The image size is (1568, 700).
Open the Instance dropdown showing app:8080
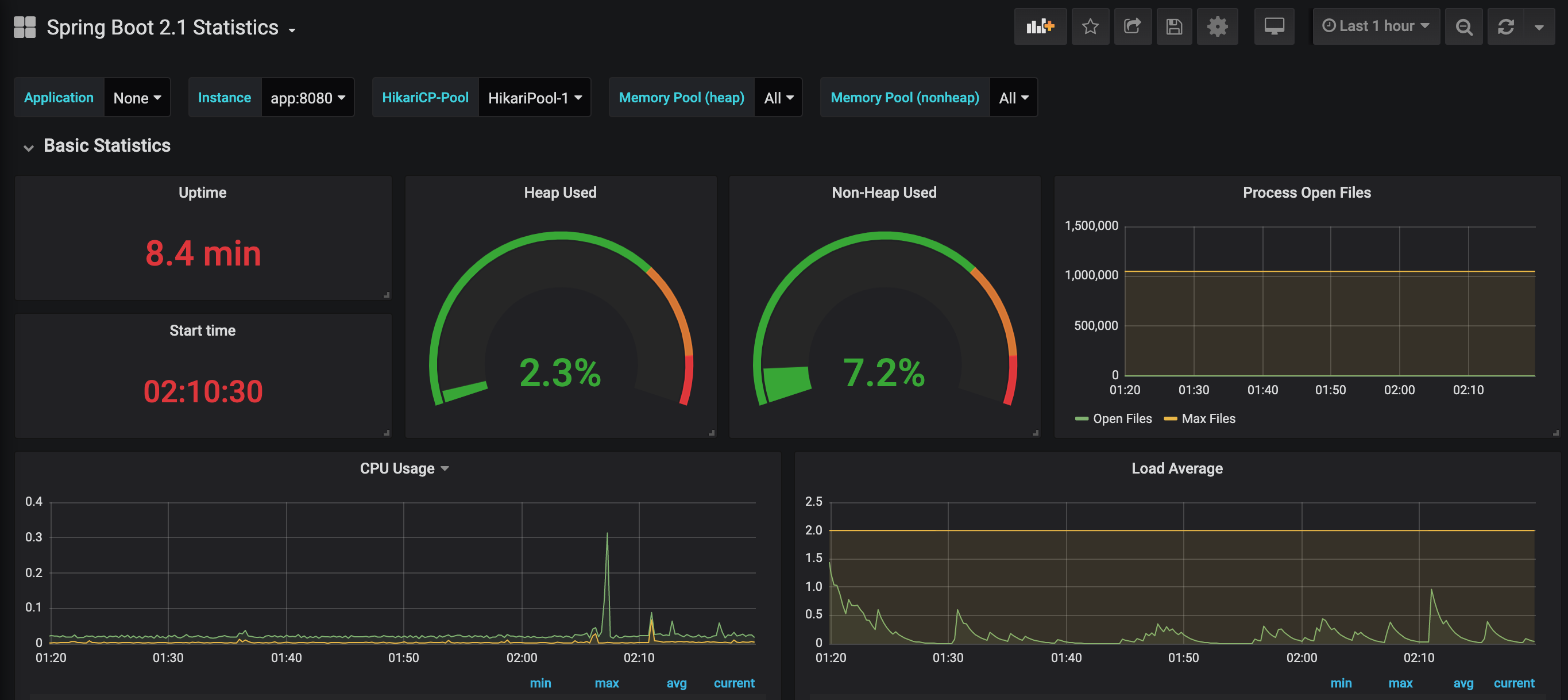[307, 98]
